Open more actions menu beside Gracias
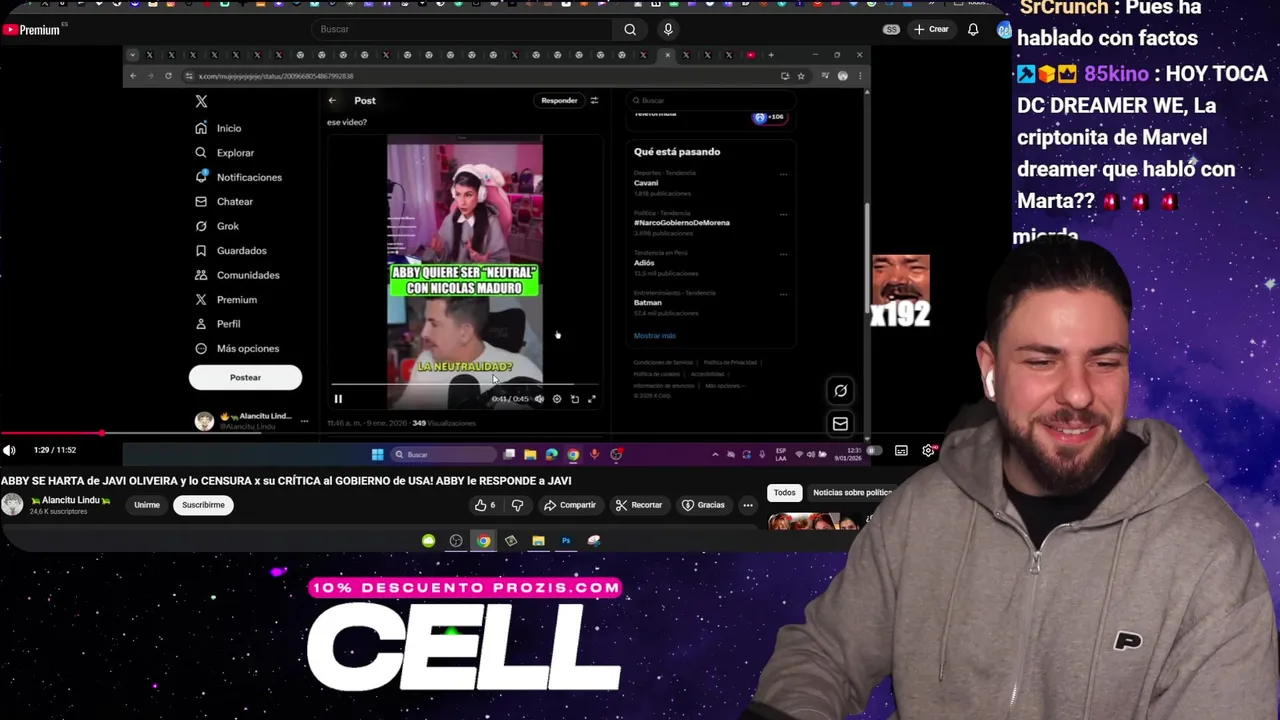This screenshot has height=720, width=1280. click(748, 505)
